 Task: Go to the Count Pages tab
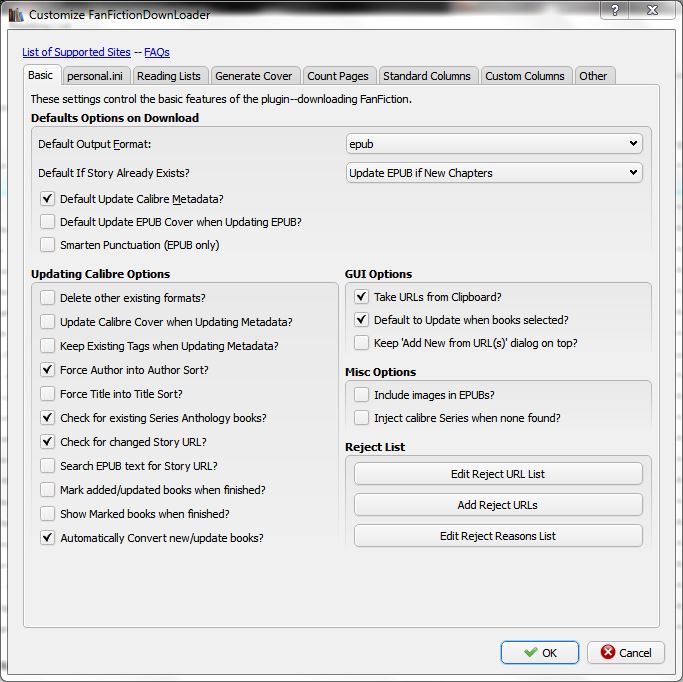click(338, 76)
